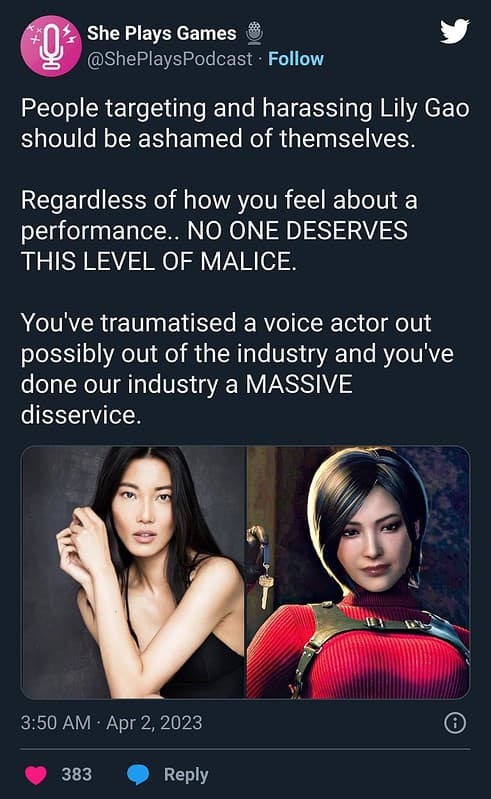Viewport: 491px width, 799px height.
Task: Click the microphone badge beside the display name
Action: point(255,33)
